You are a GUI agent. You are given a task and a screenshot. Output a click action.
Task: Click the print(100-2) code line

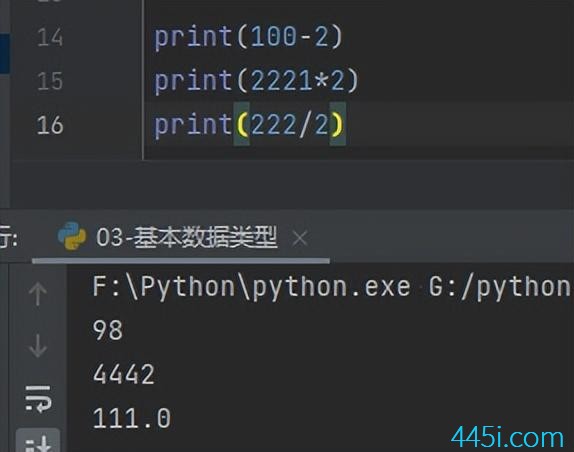[248, 38]
